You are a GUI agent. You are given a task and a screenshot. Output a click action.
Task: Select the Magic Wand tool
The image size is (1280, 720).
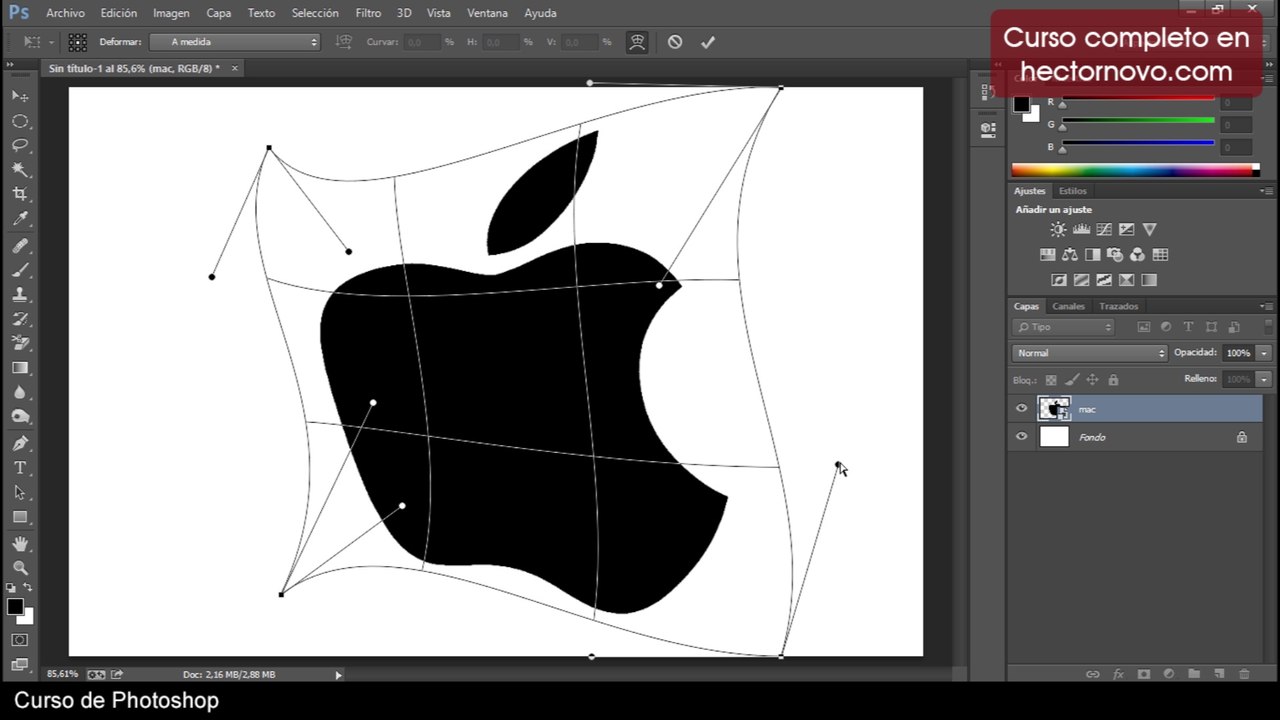coord(20,170)
